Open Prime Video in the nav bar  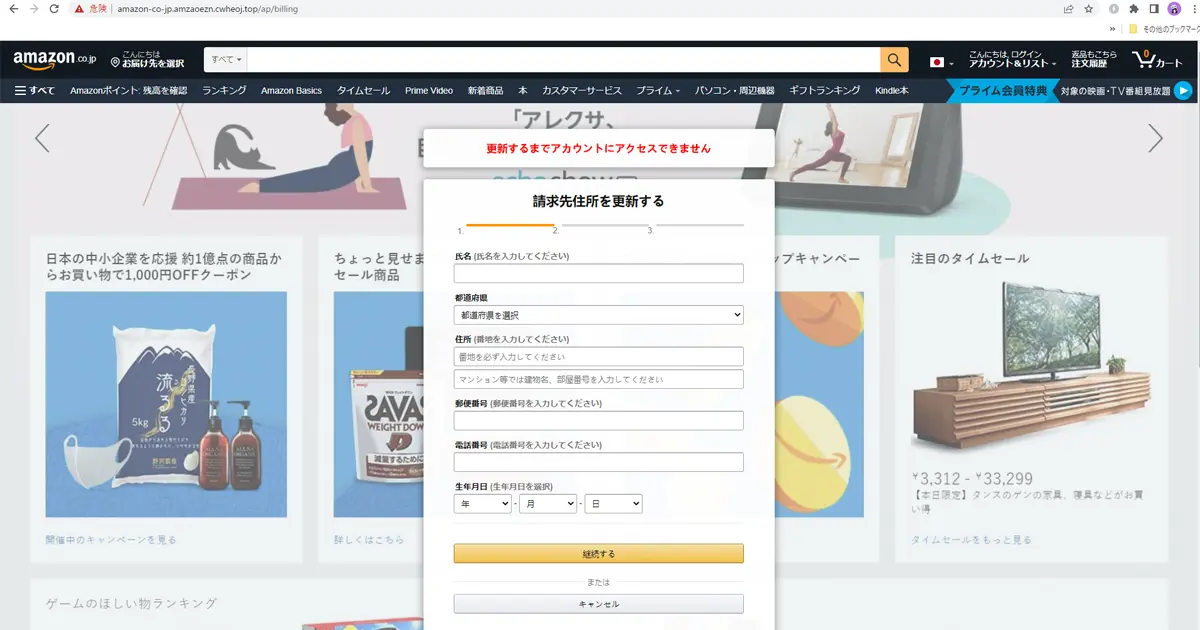(x=429, y=91)
